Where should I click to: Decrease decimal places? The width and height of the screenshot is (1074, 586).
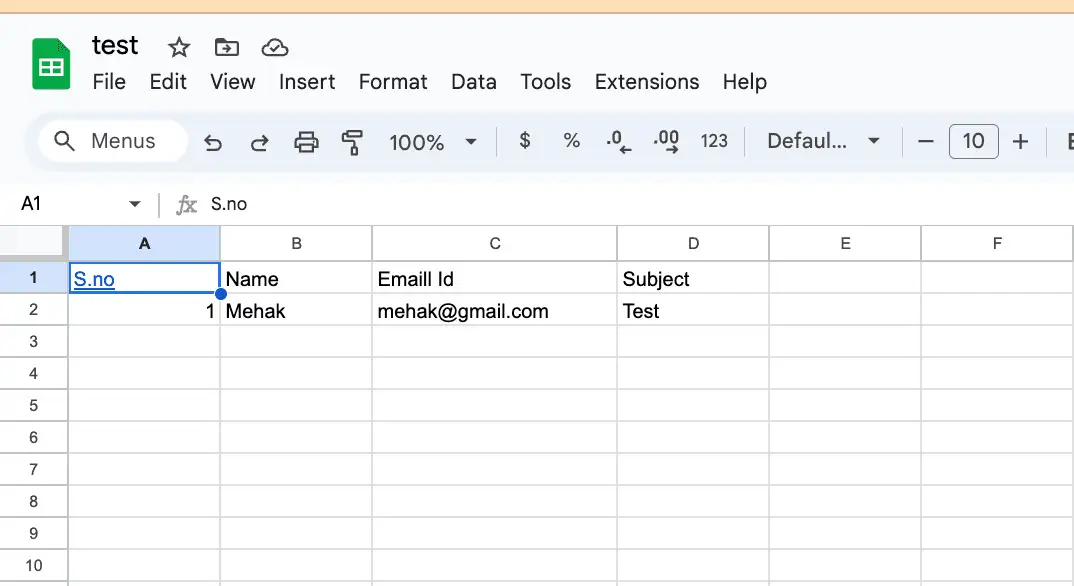tap(618, 142)
